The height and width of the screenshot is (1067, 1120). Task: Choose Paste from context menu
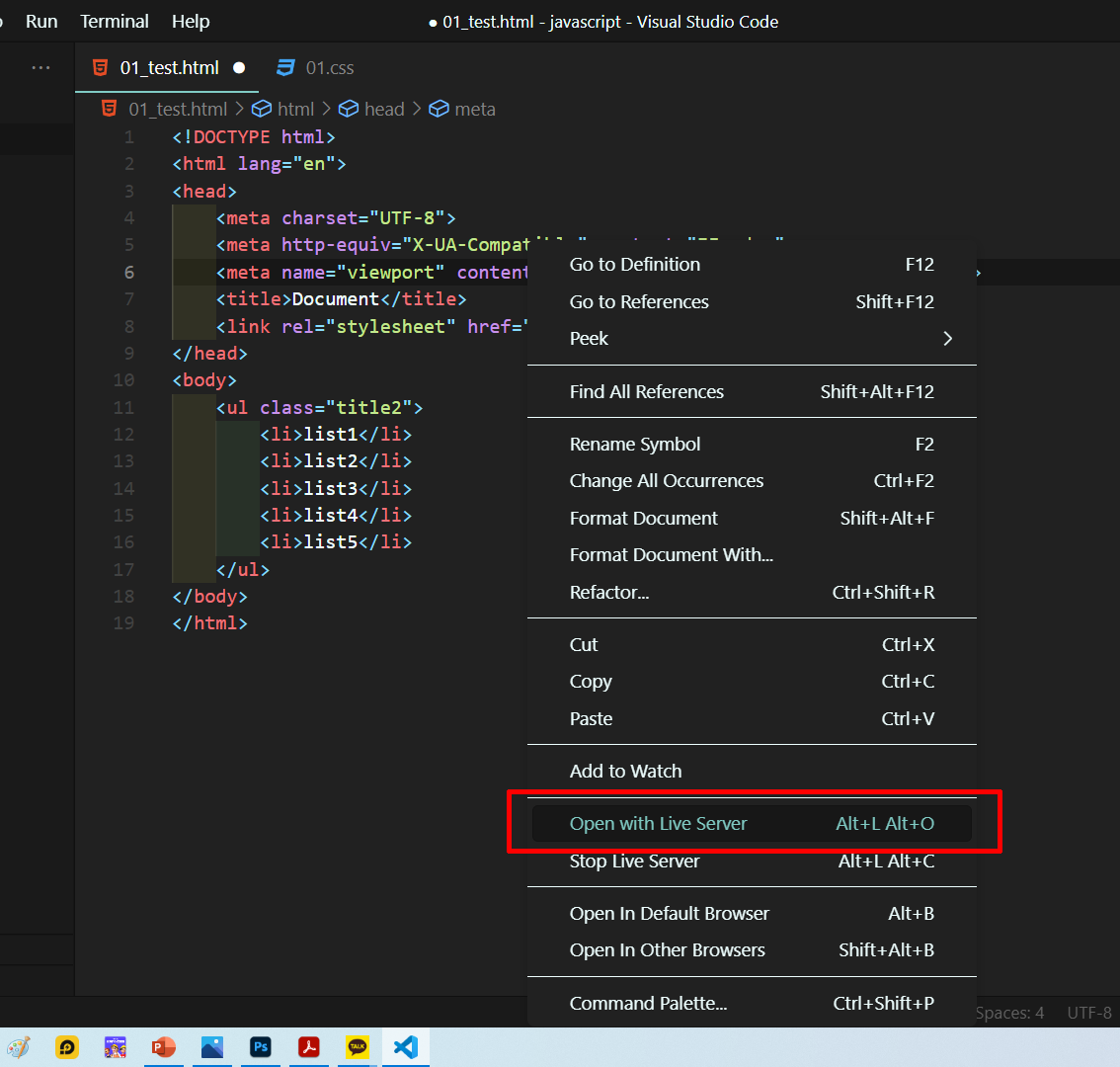[752, 718]
